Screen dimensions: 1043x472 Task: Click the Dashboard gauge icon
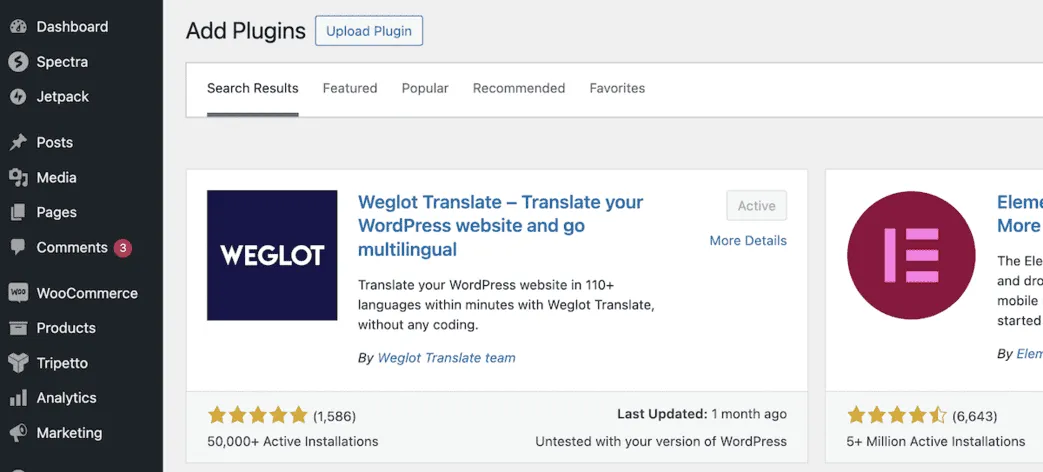[x=18, y=27]
